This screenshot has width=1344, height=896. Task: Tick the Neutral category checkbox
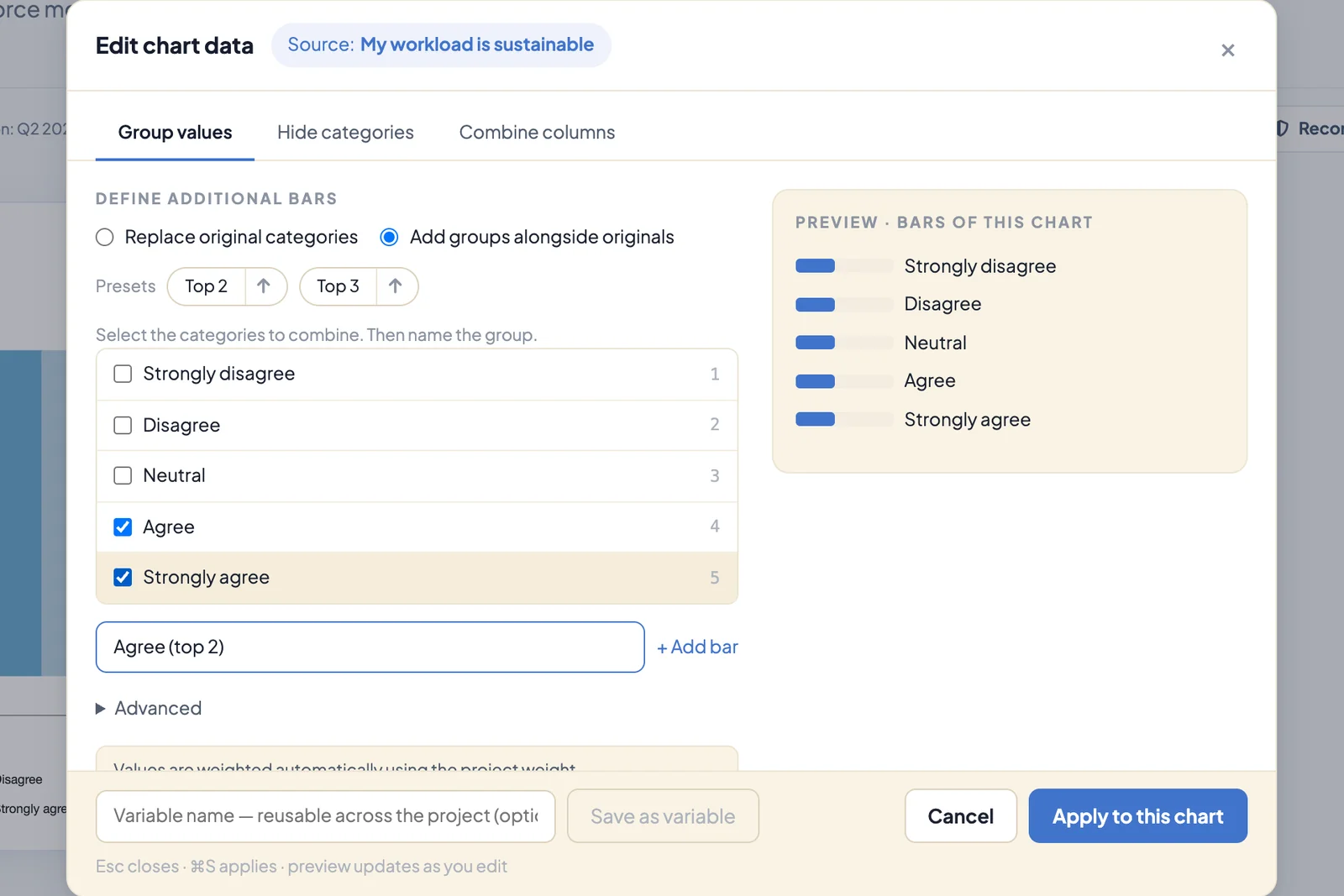[123, 475]
